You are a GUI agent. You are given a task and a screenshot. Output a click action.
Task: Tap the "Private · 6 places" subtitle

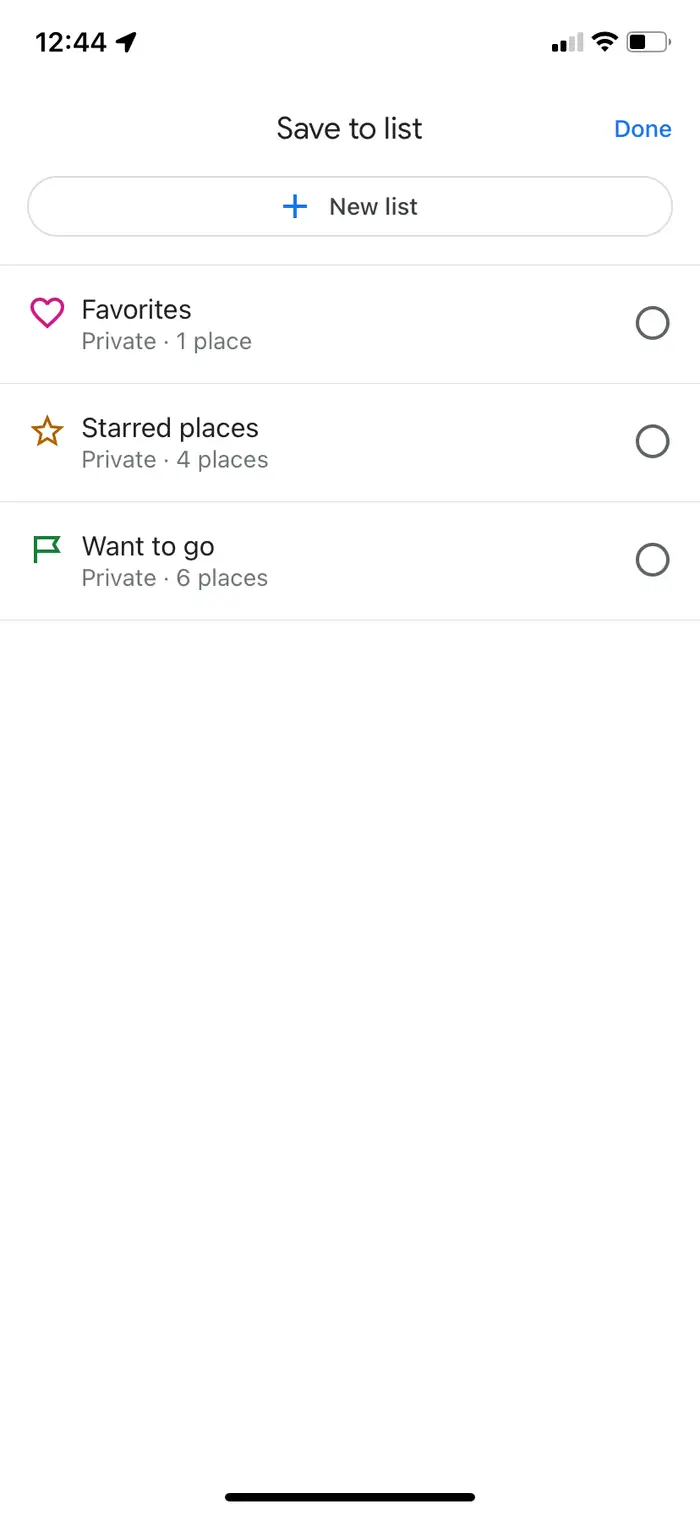click(175, 578)
